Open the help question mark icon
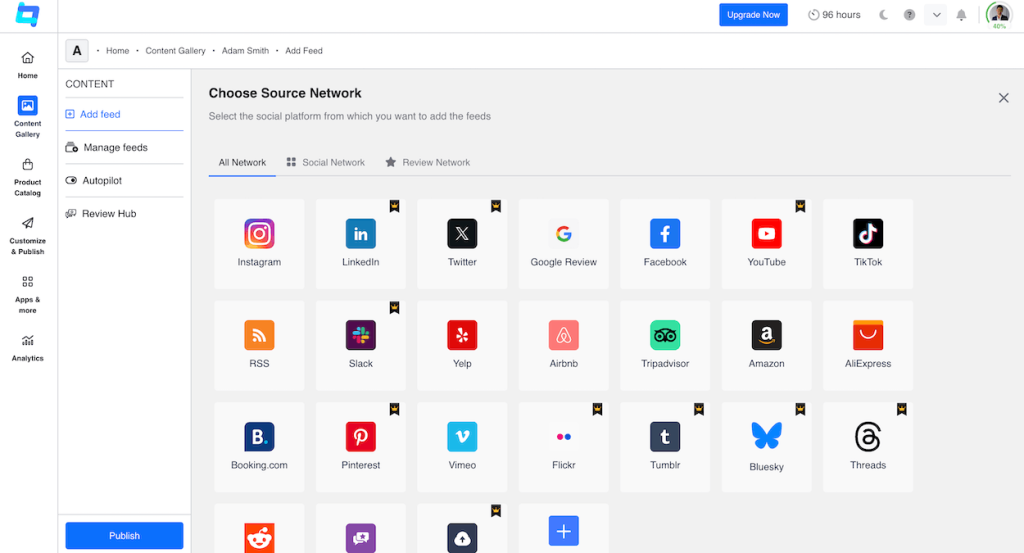 point(909,14)
